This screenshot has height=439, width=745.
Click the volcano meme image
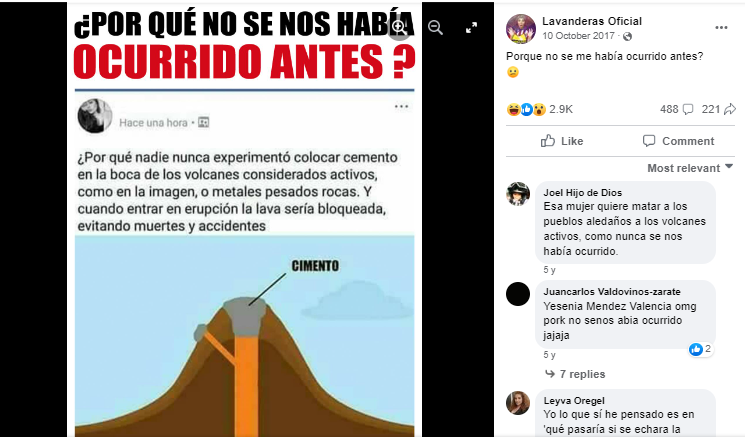click(x=244, y=220)
